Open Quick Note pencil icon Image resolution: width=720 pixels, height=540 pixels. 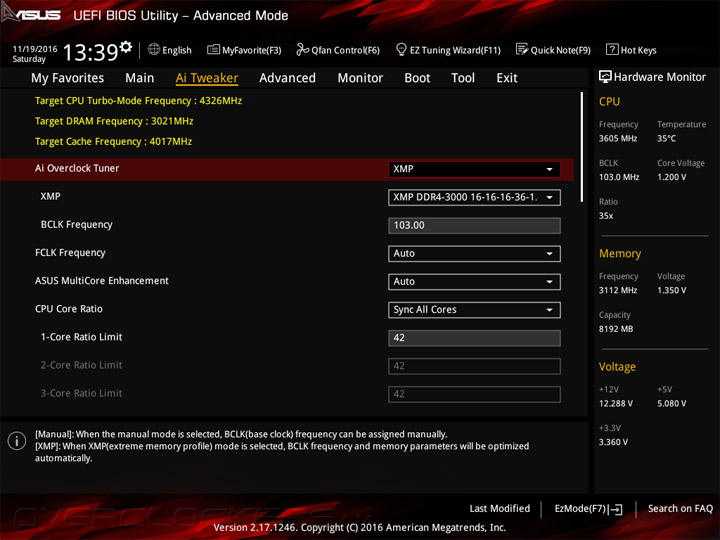coord(522,49)
